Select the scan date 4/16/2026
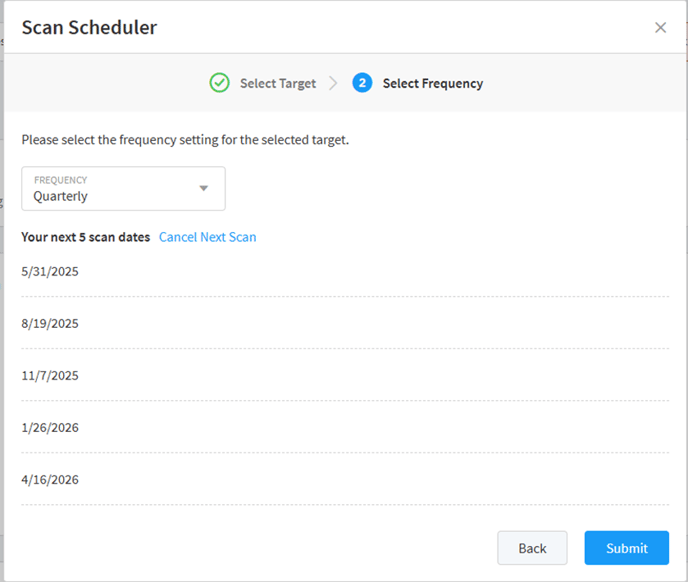This screenshot has height=582, width=688. click(50, 480)
